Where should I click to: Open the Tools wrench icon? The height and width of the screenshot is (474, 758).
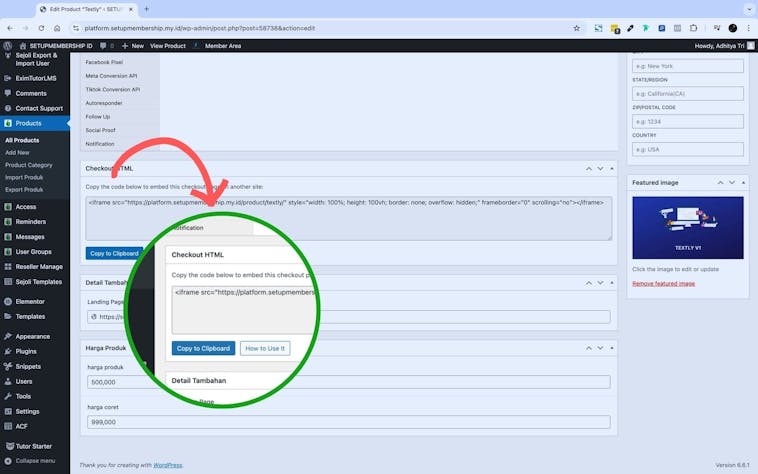click(x=8, y=396)
